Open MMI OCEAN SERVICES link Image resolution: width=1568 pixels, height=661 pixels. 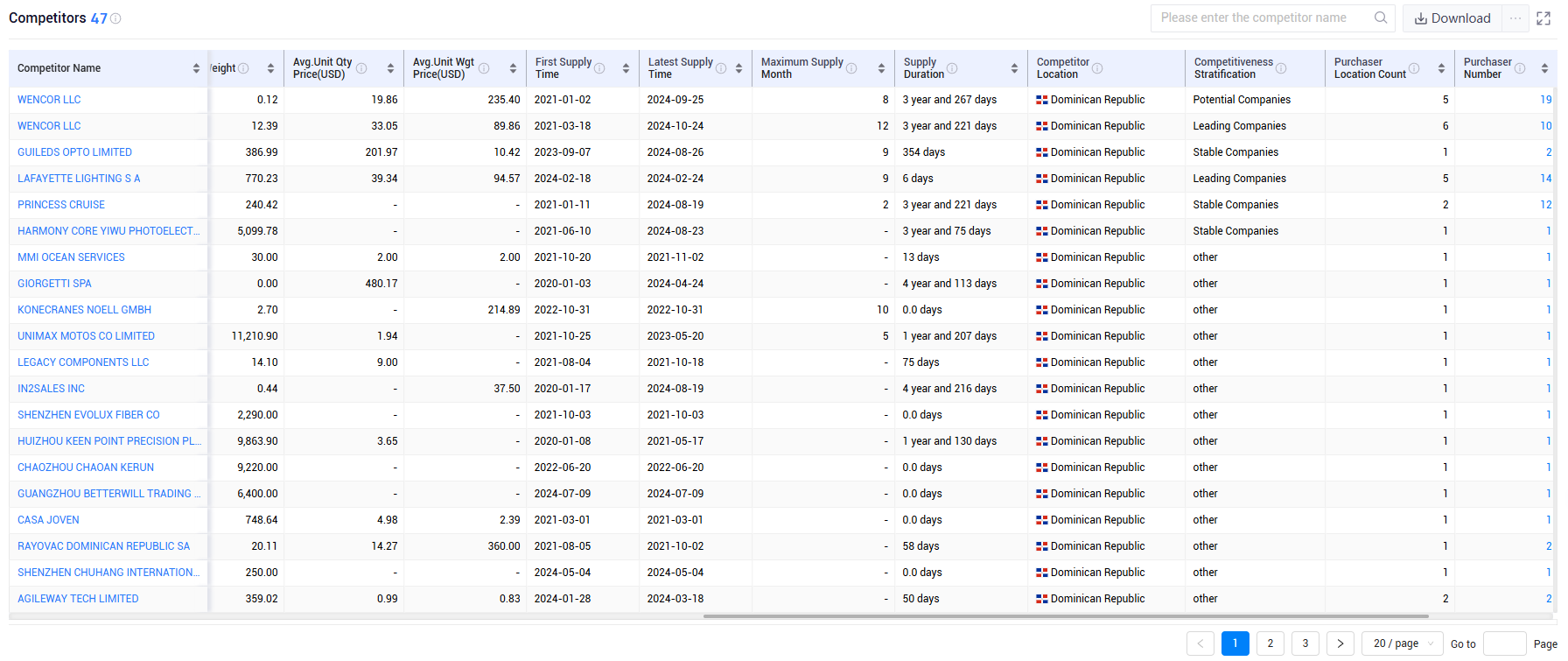click(x=71, y=257)
